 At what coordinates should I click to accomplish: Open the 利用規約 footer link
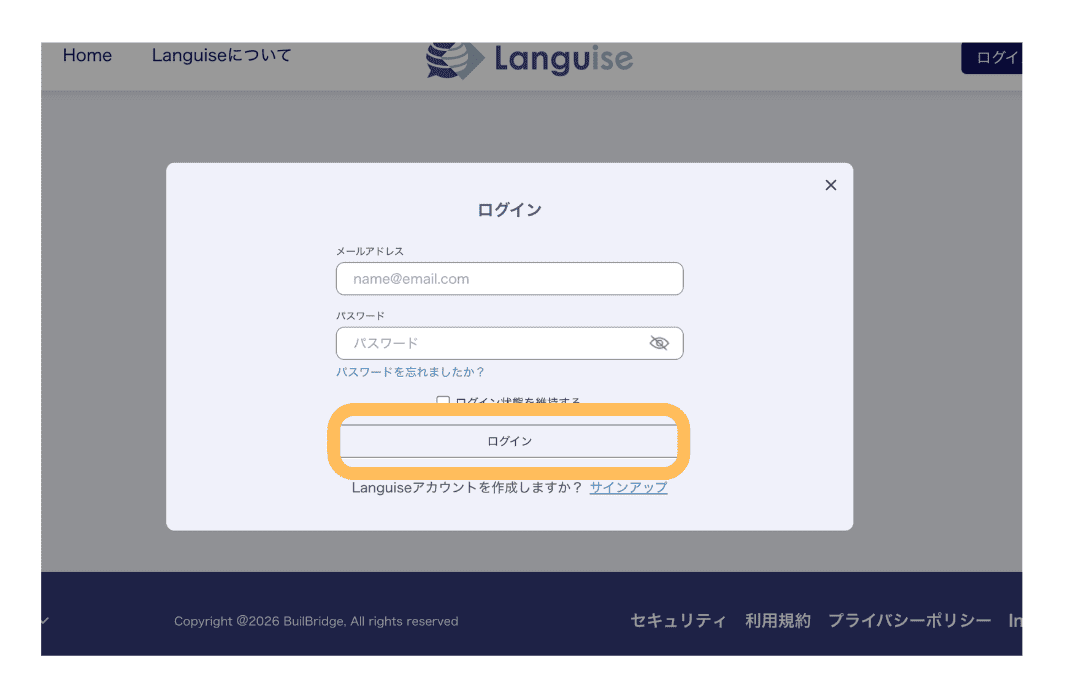777,621
